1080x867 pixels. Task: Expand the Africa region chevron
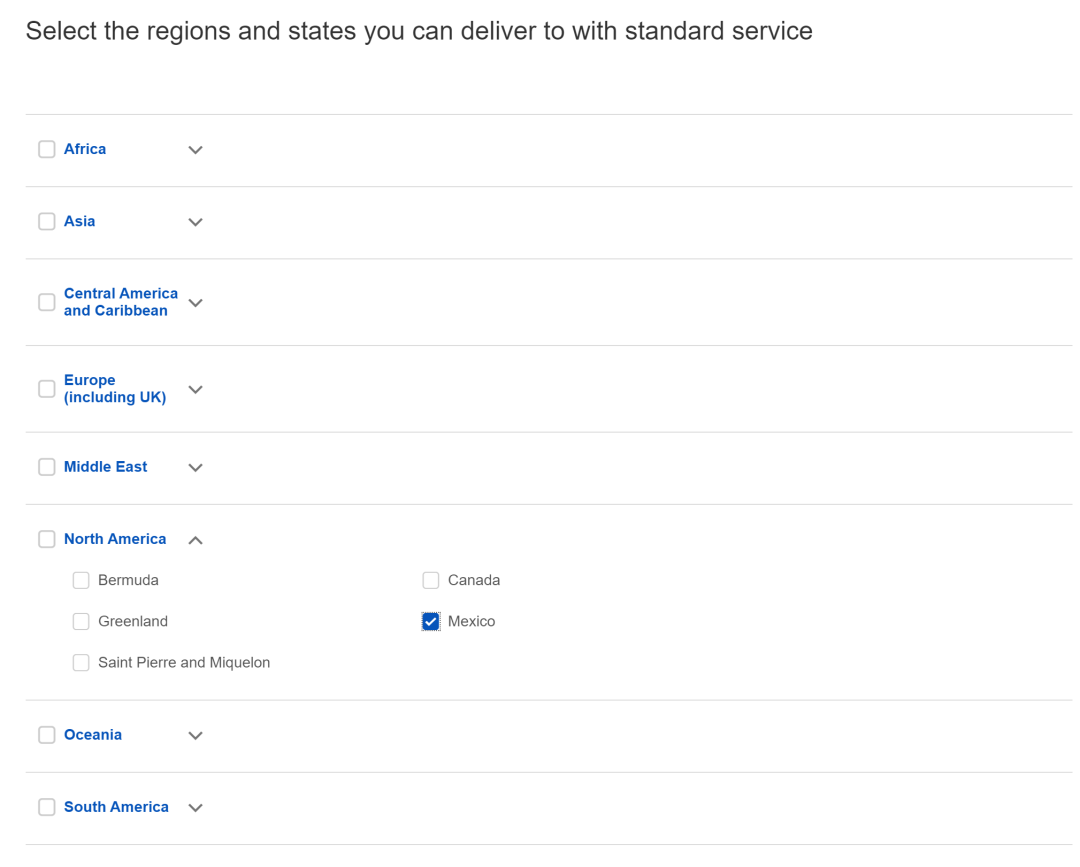(195, 150)
